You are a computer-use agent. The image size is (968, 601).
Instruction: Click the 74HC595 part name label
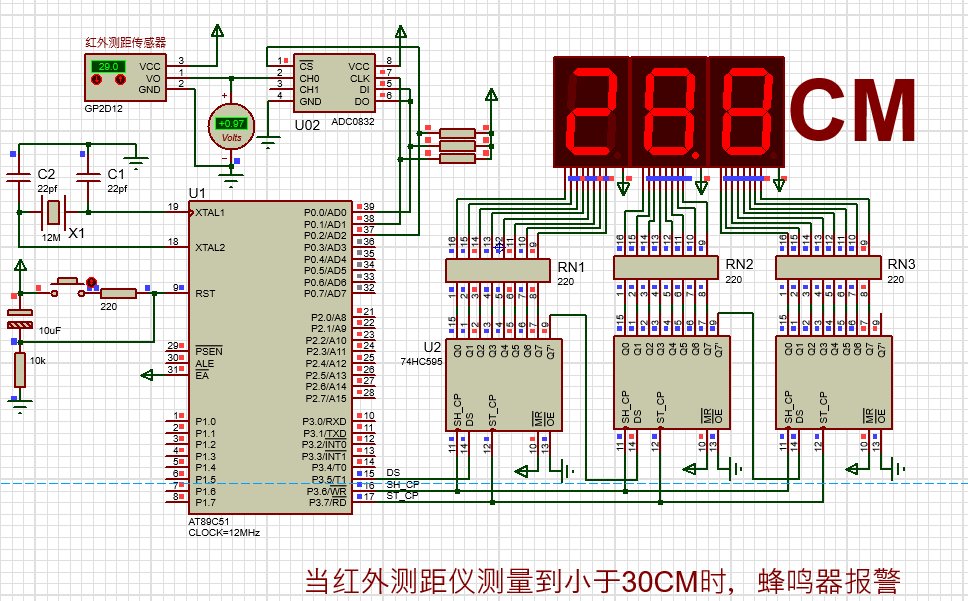(x=422, y=362)
